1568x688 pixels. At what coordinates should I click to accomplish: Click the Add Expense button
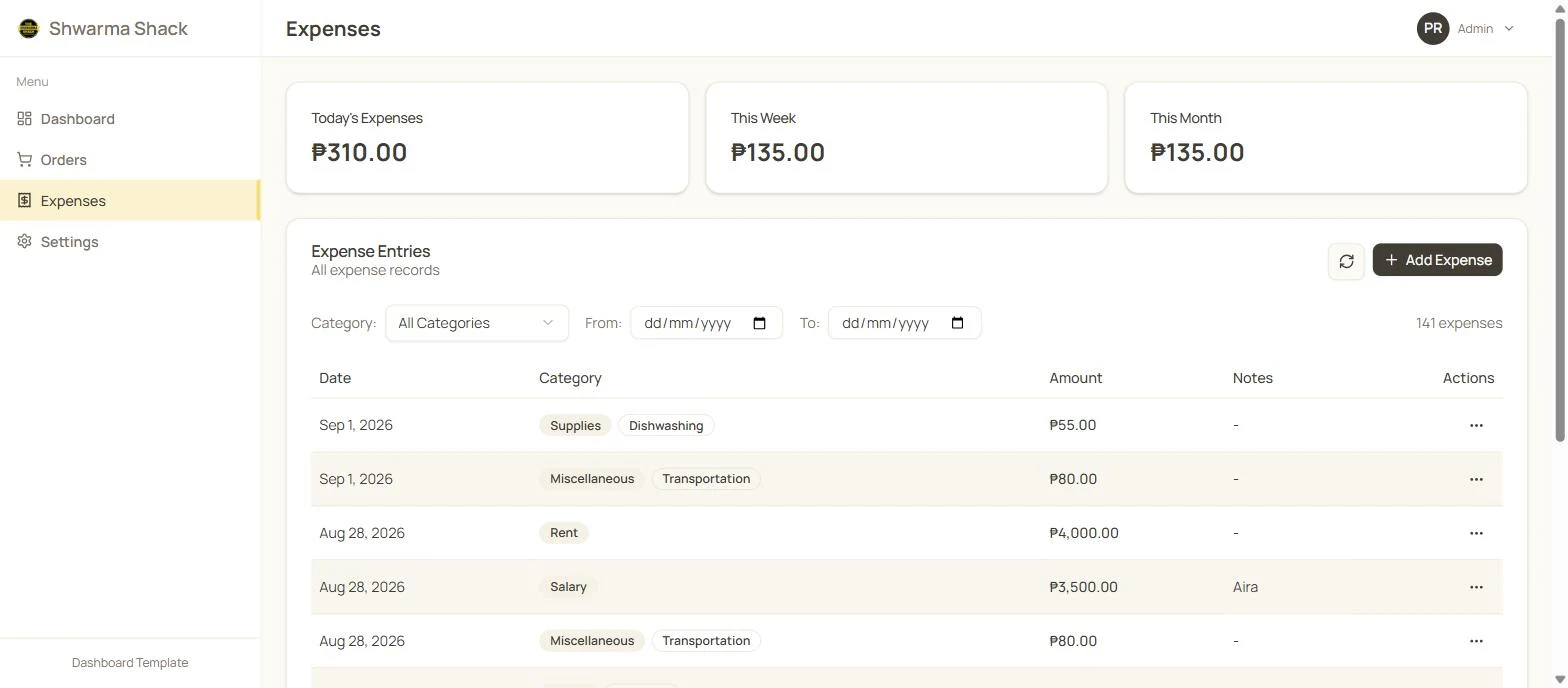(x=1437, y=260)
